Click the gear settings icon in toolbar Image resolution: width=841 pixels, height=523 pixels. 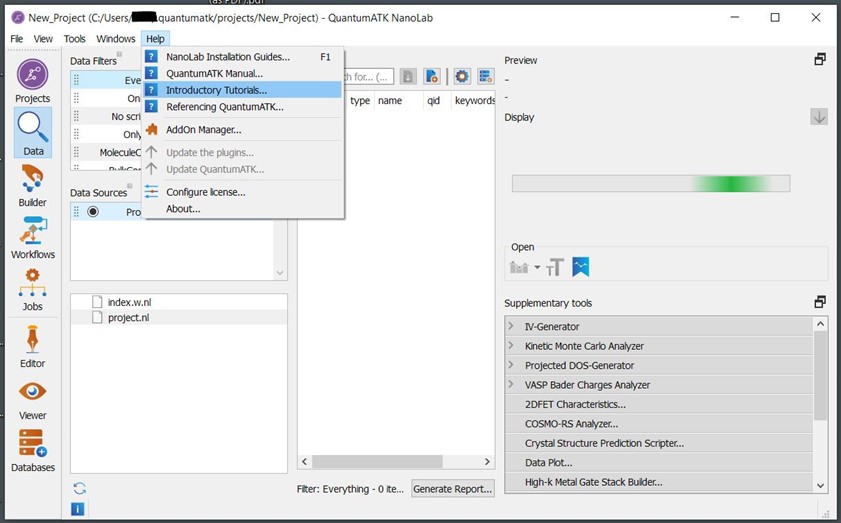click(x=462, y=76)
